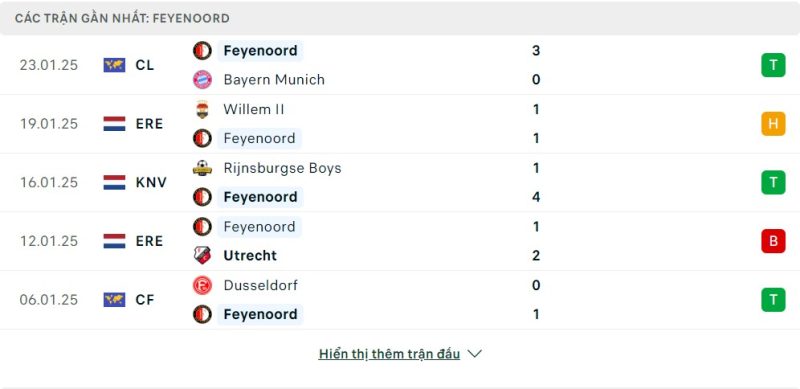Click the Feyenoord crest in the 23.01.25 match
This screenshot has height=389, width=800.
203,51
